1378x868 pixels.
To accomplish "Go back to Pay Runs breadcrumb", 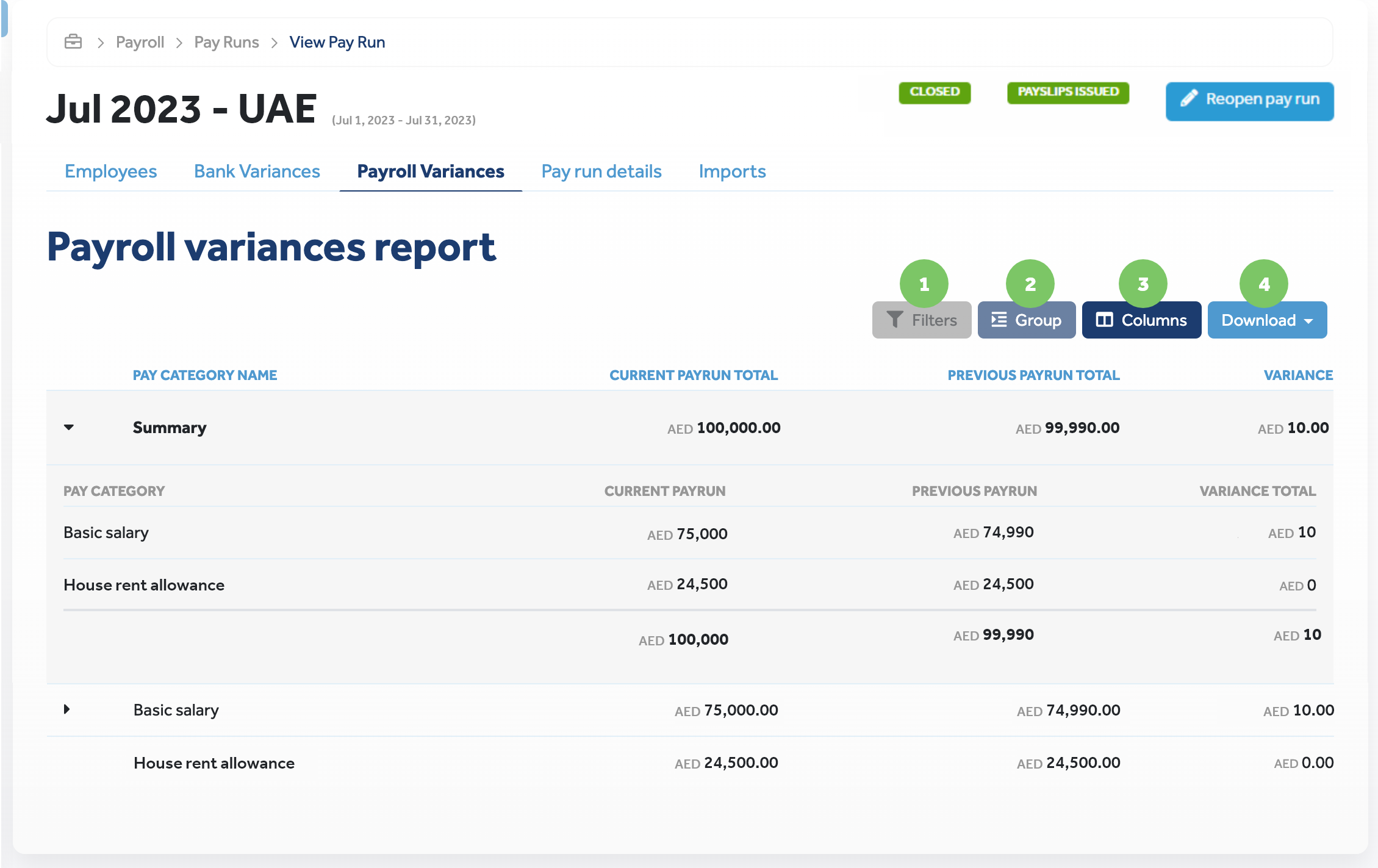I will (226, 42).
